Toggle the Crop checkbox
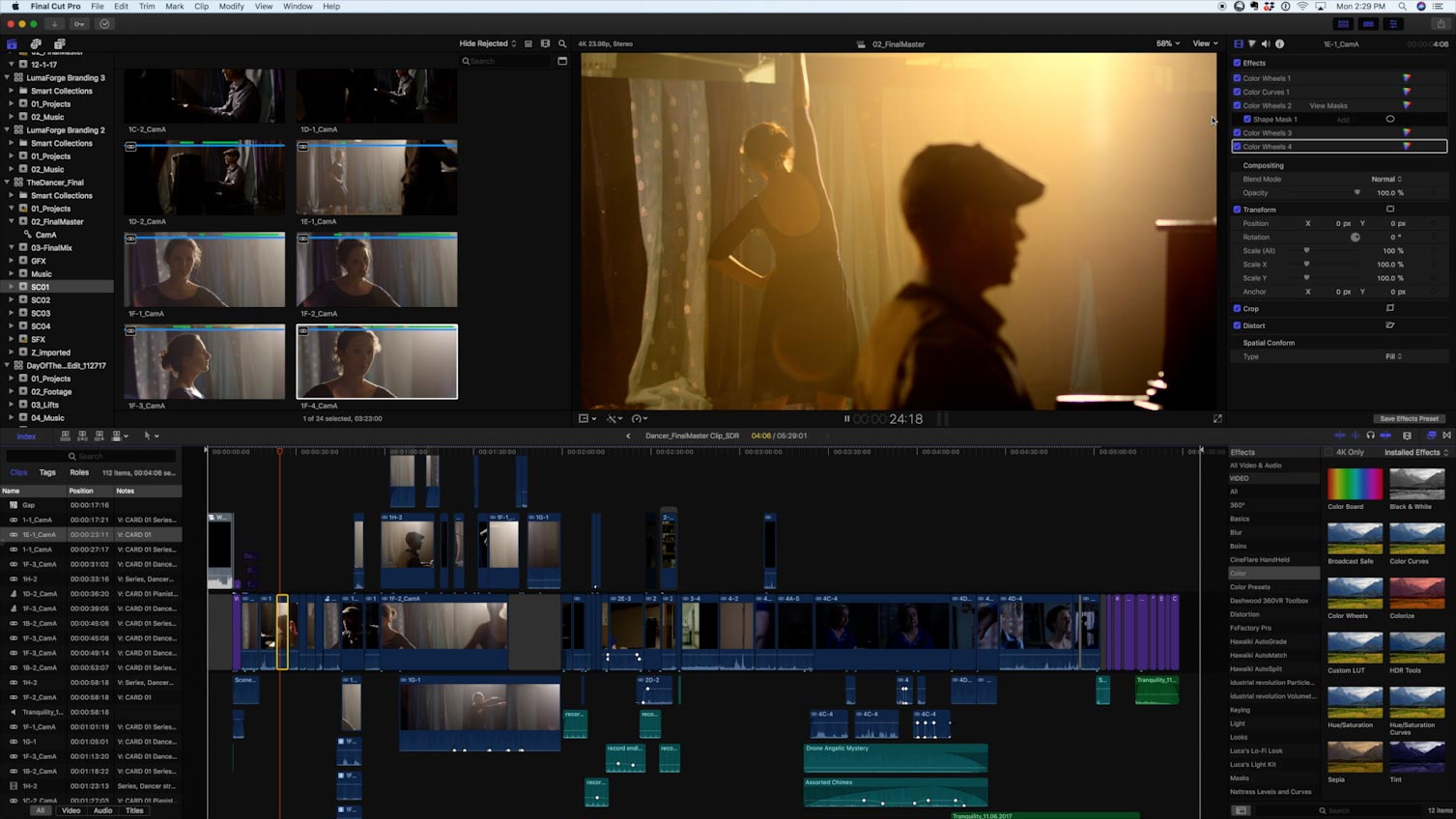The width and height of the screenshot is (1456, 819). [x=1237, y=309]
